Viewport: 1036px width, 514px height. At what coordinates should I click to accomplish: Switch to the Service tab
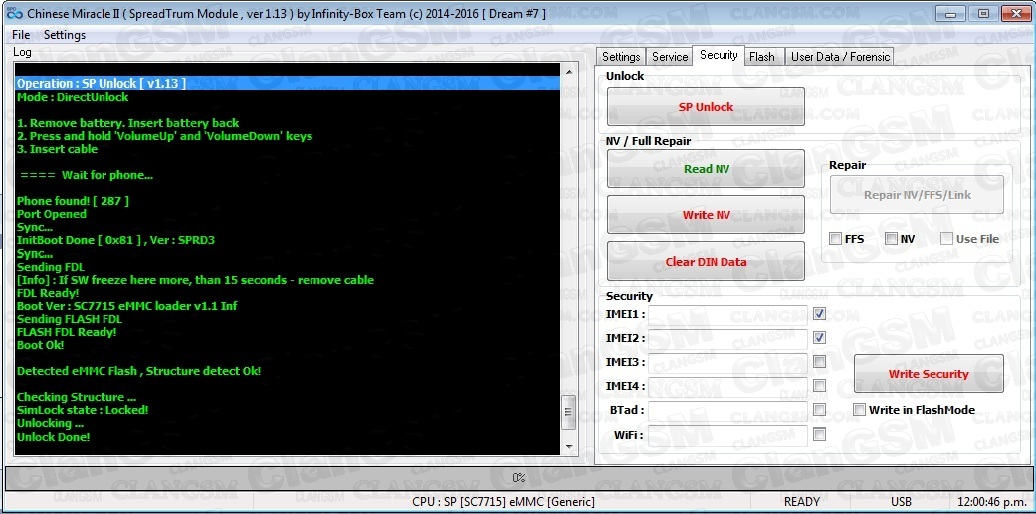669,57
